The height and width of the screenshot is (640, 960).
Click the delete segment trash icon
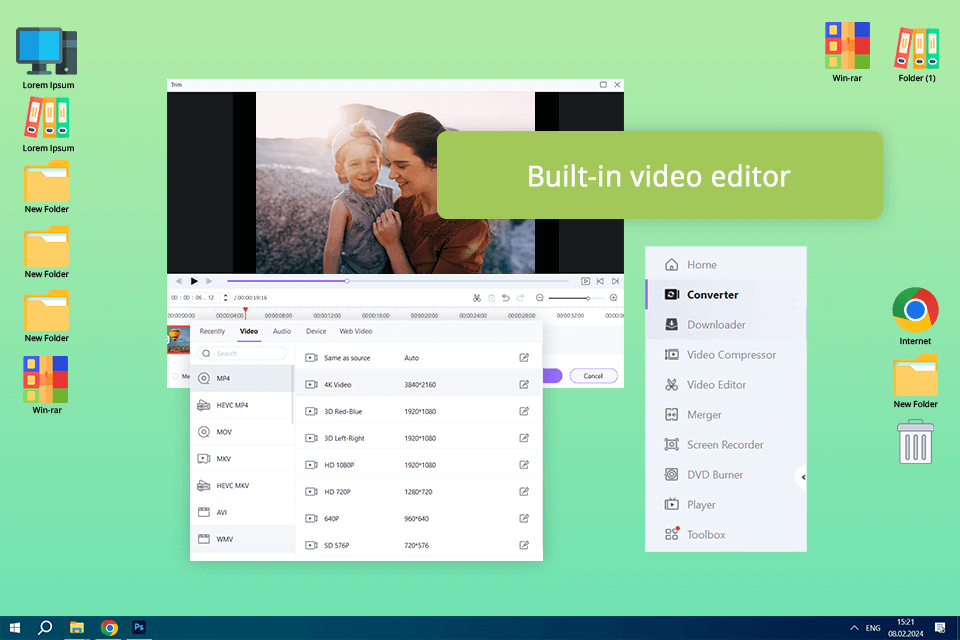[492, 298]
